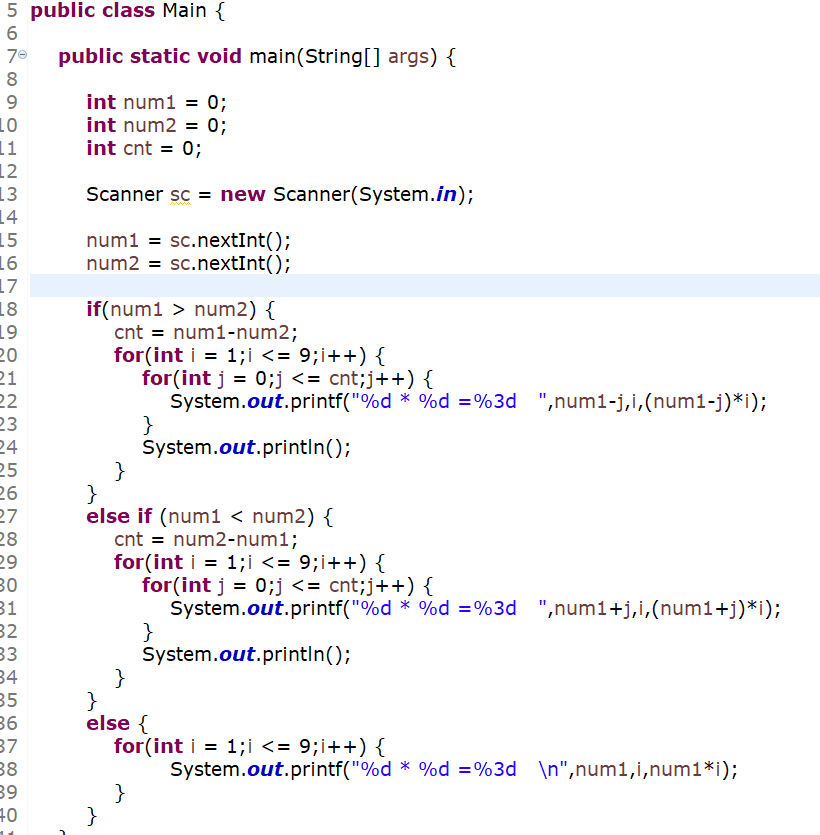820x835 pixels.
Task: Click the inner j loop on line 30
Action: [x=288, y=586]
